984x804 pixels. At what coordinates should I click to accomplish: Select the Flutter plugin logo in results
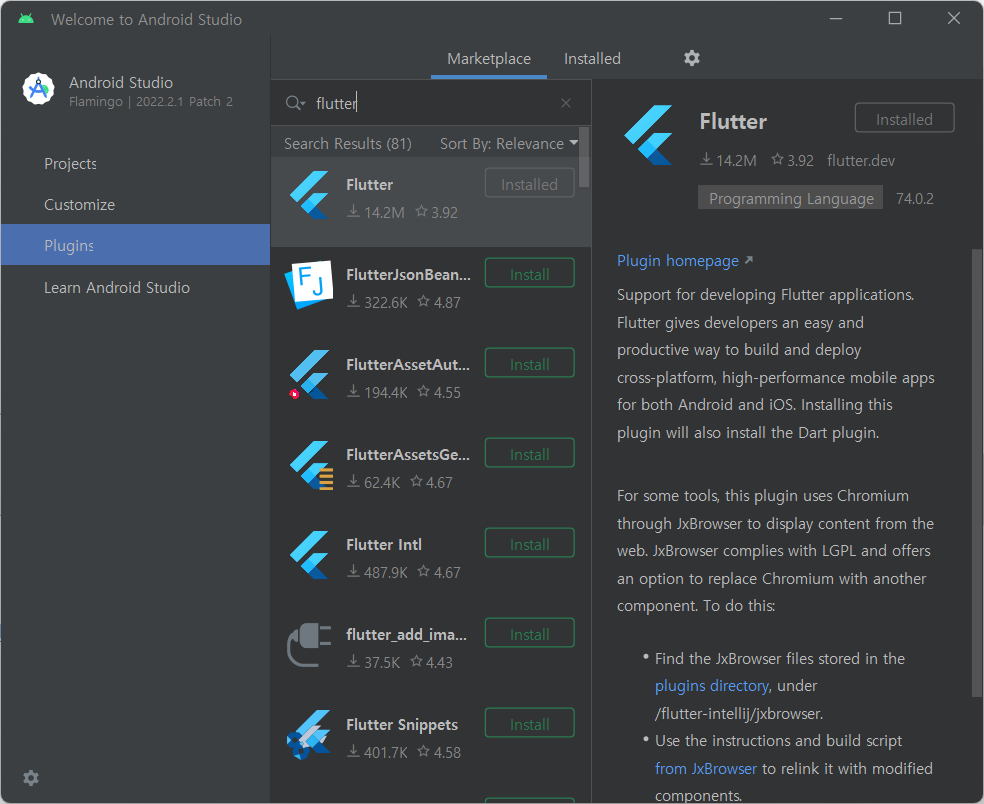(x=309, y=195)
